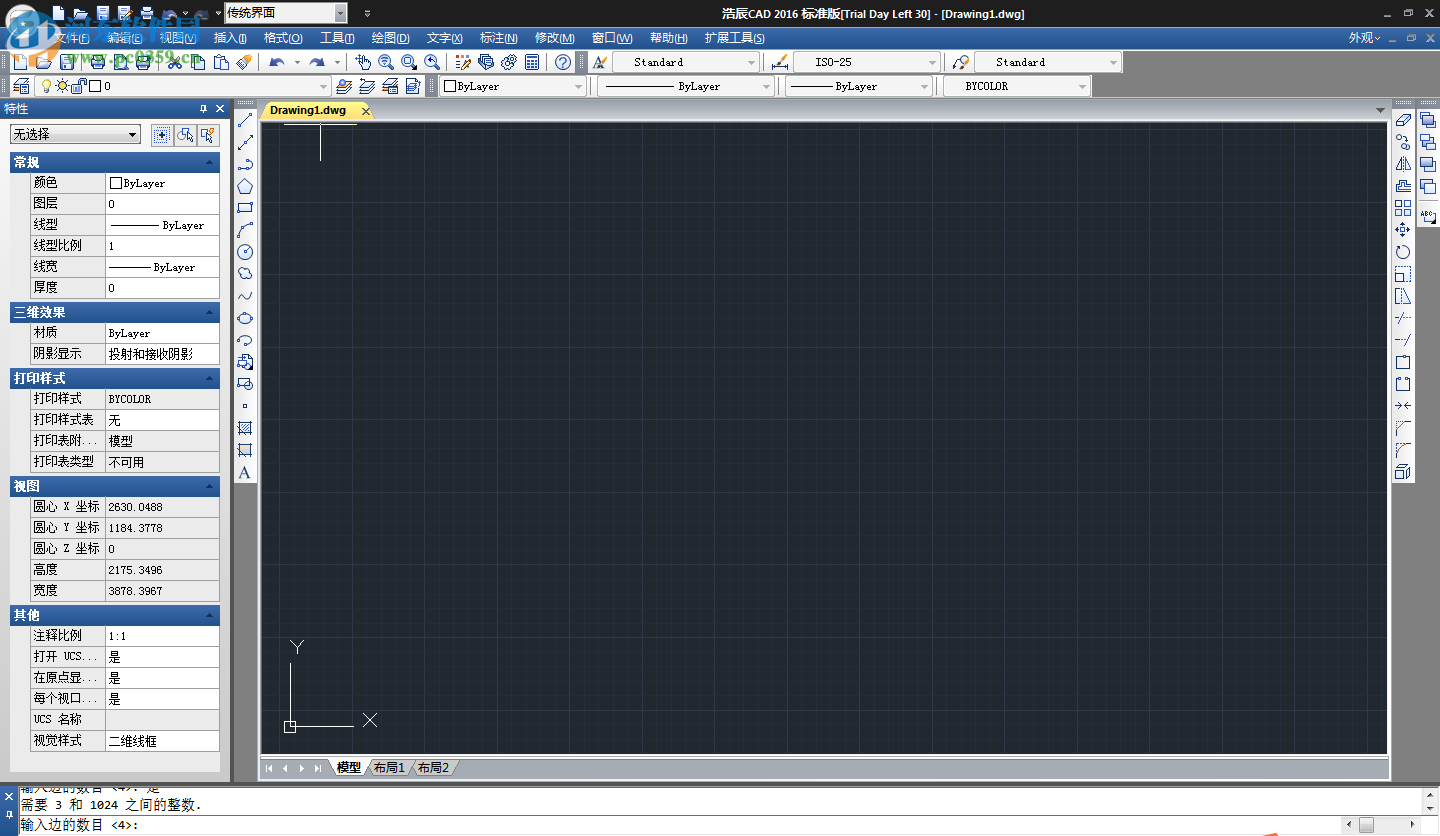Open the workspace 传统界面 dropdown

(x=340, y=13)
